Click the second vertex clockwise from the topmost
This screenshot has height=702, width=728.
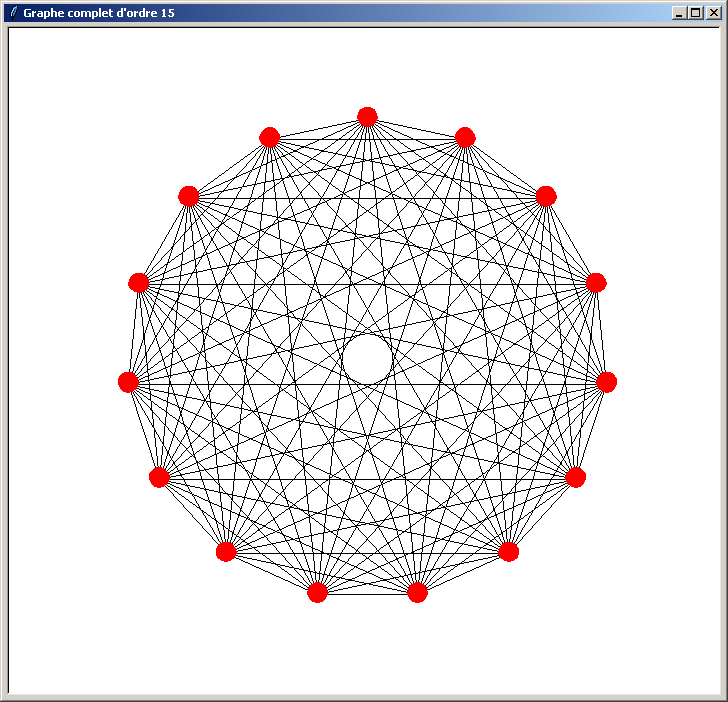click(545, 196)
